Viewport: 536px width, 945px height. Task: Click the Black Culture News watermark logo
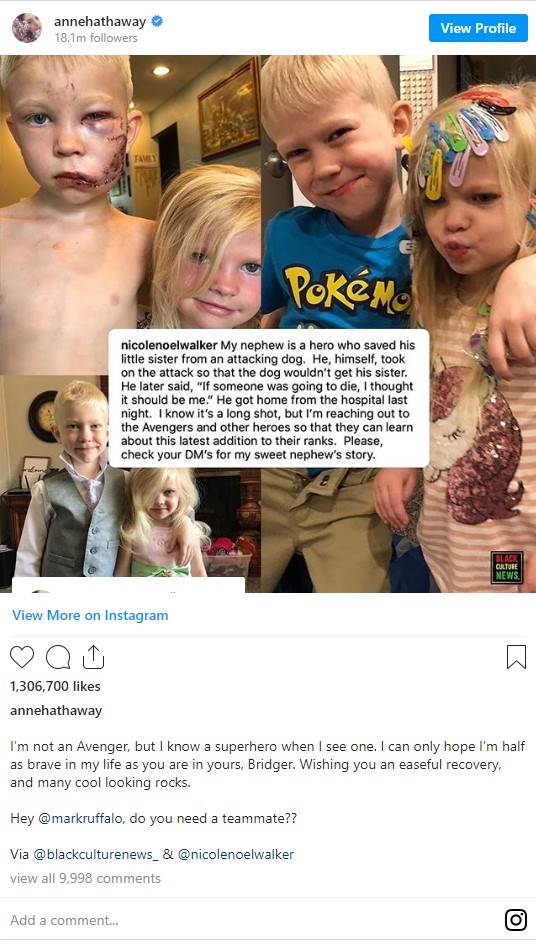pyautogui.click(x=506, y=567)
